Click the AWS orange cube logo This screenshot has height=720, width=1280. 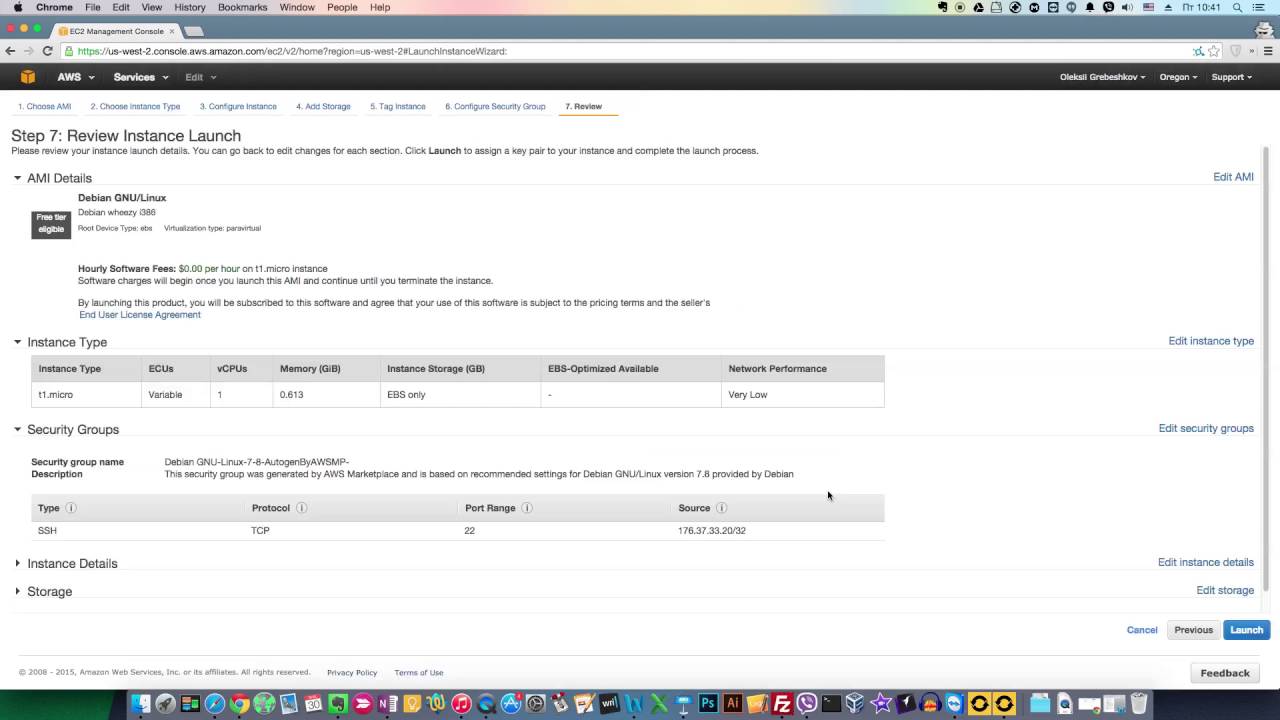click(x=28, y=77)
